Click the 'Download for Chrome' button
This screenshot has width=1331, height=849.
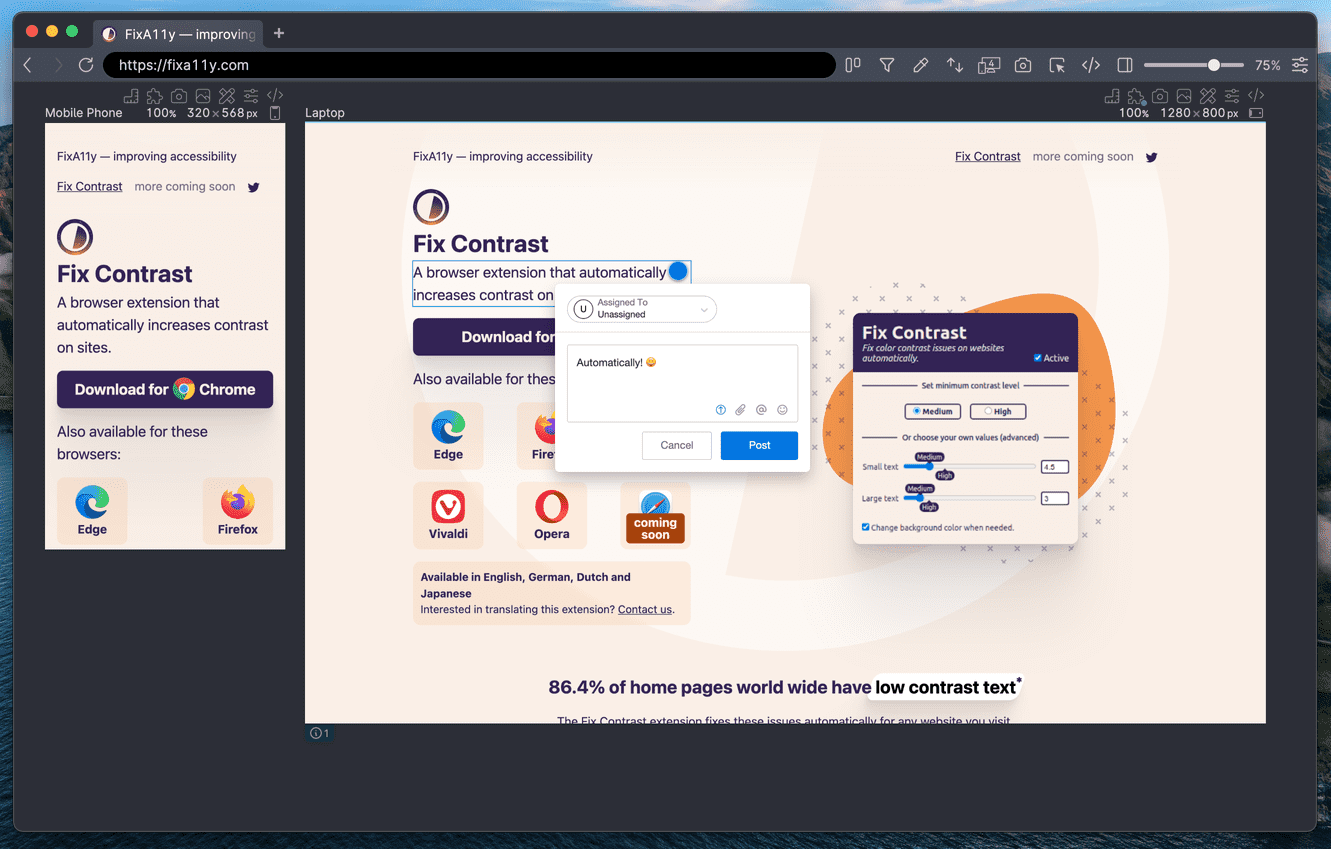coord(164,389)
